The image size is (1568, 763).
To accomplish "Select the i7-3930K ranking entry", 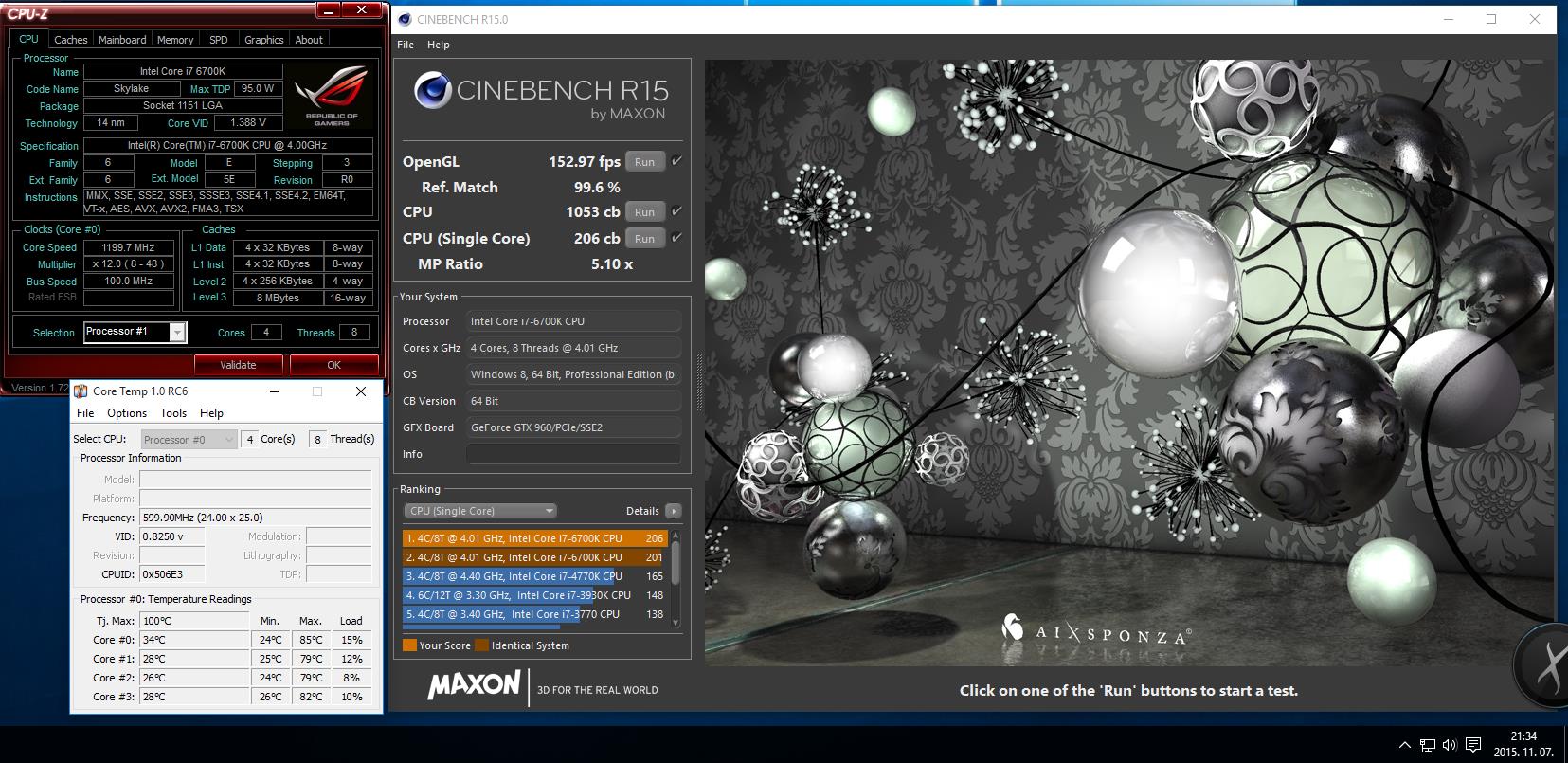I will click(x=535, y=595).
